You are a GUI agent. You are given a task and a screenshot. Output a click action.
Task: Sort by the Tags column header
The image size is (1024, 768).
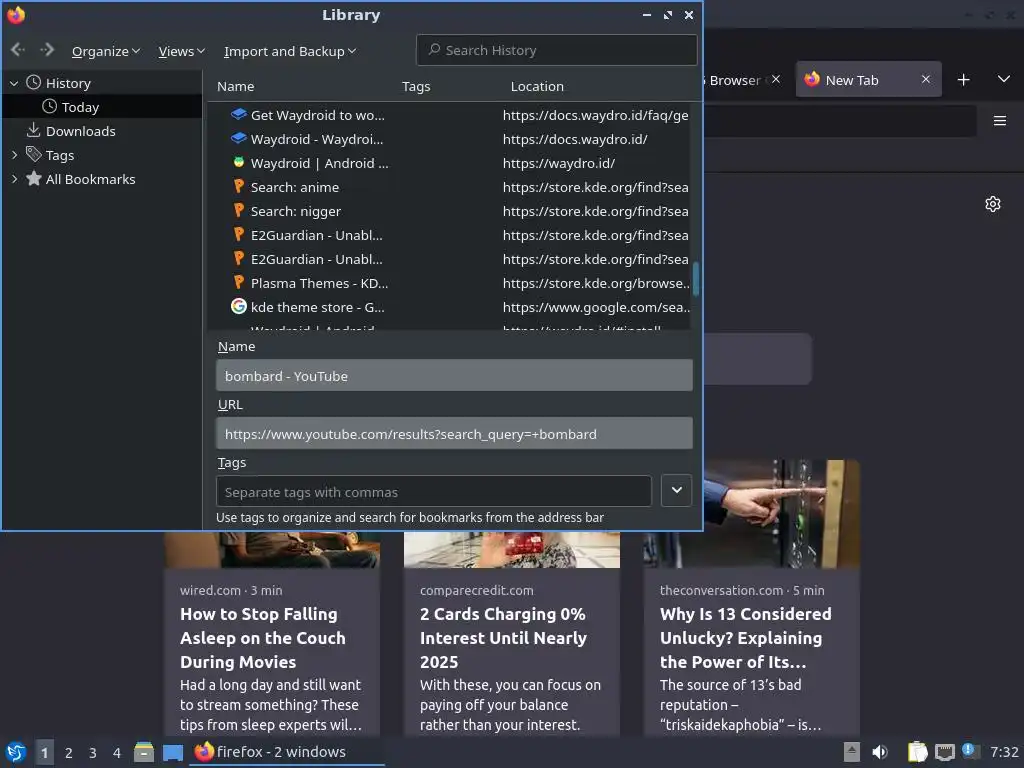click(416, 86)
